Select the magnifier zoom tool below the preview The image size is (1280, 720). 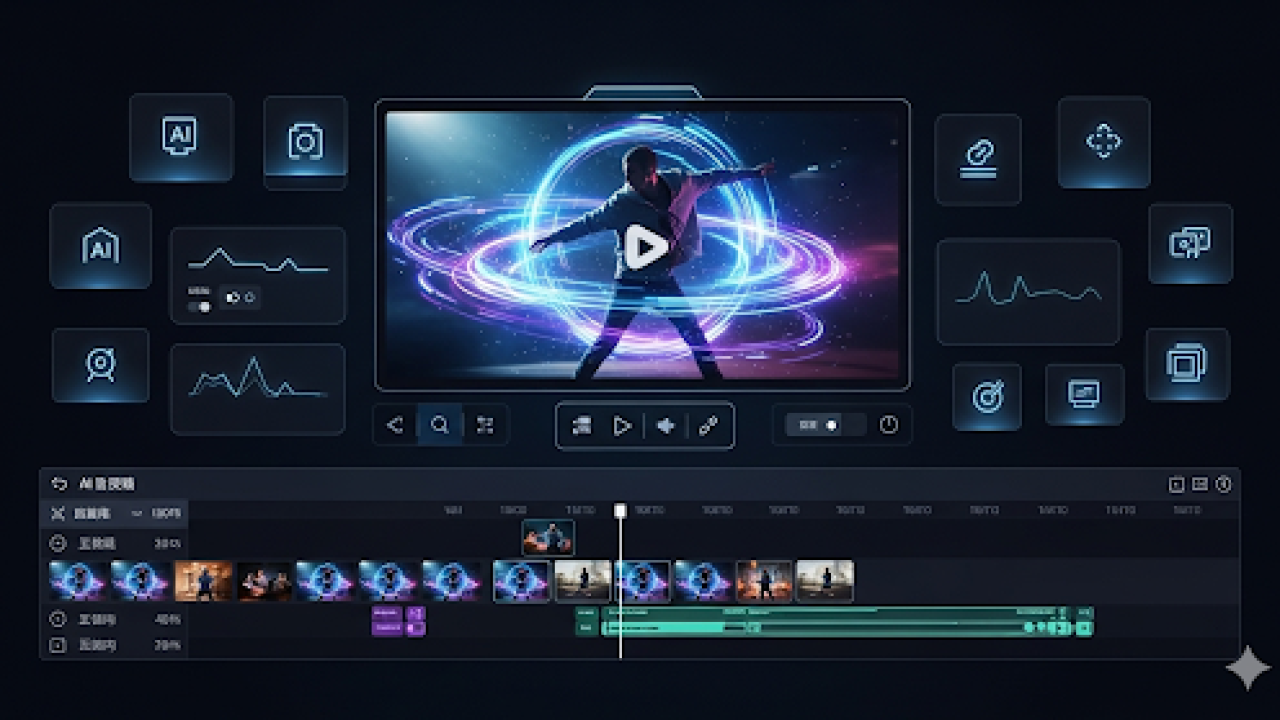(440, 425)
